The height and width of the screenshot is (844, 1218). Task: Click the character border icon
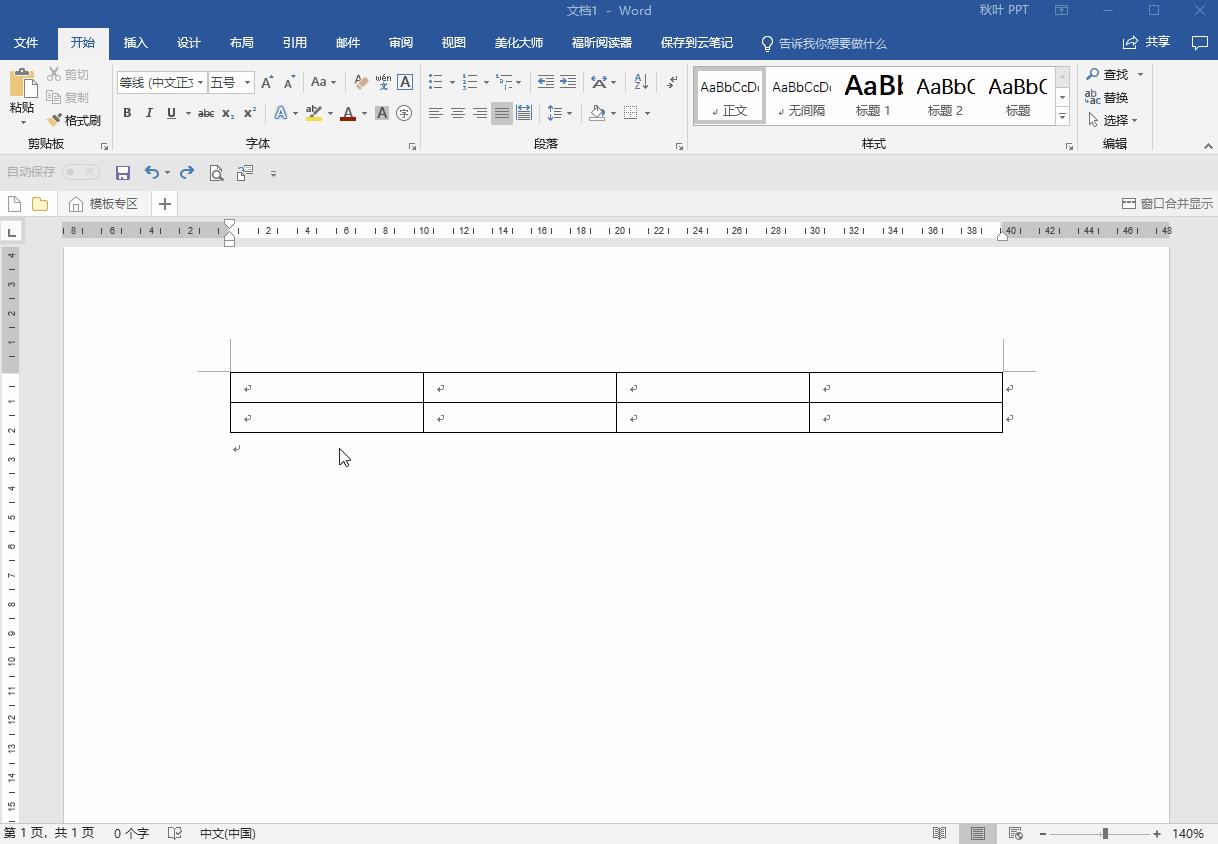[x=405, y=82]
